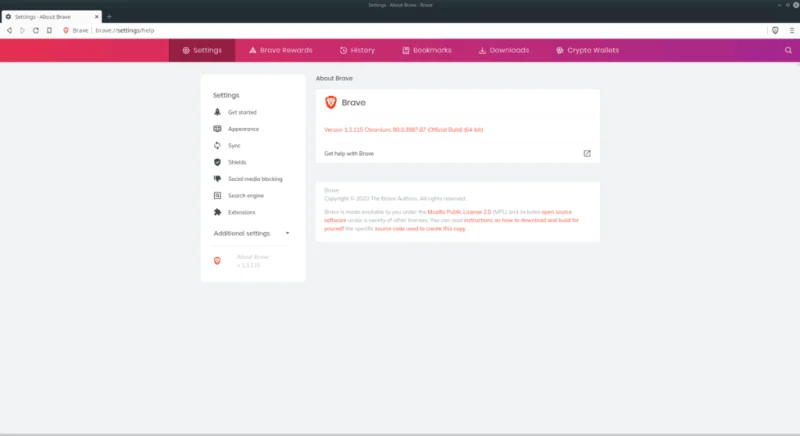Open the open source software link

pyautogui.click(x=448, y=216)
